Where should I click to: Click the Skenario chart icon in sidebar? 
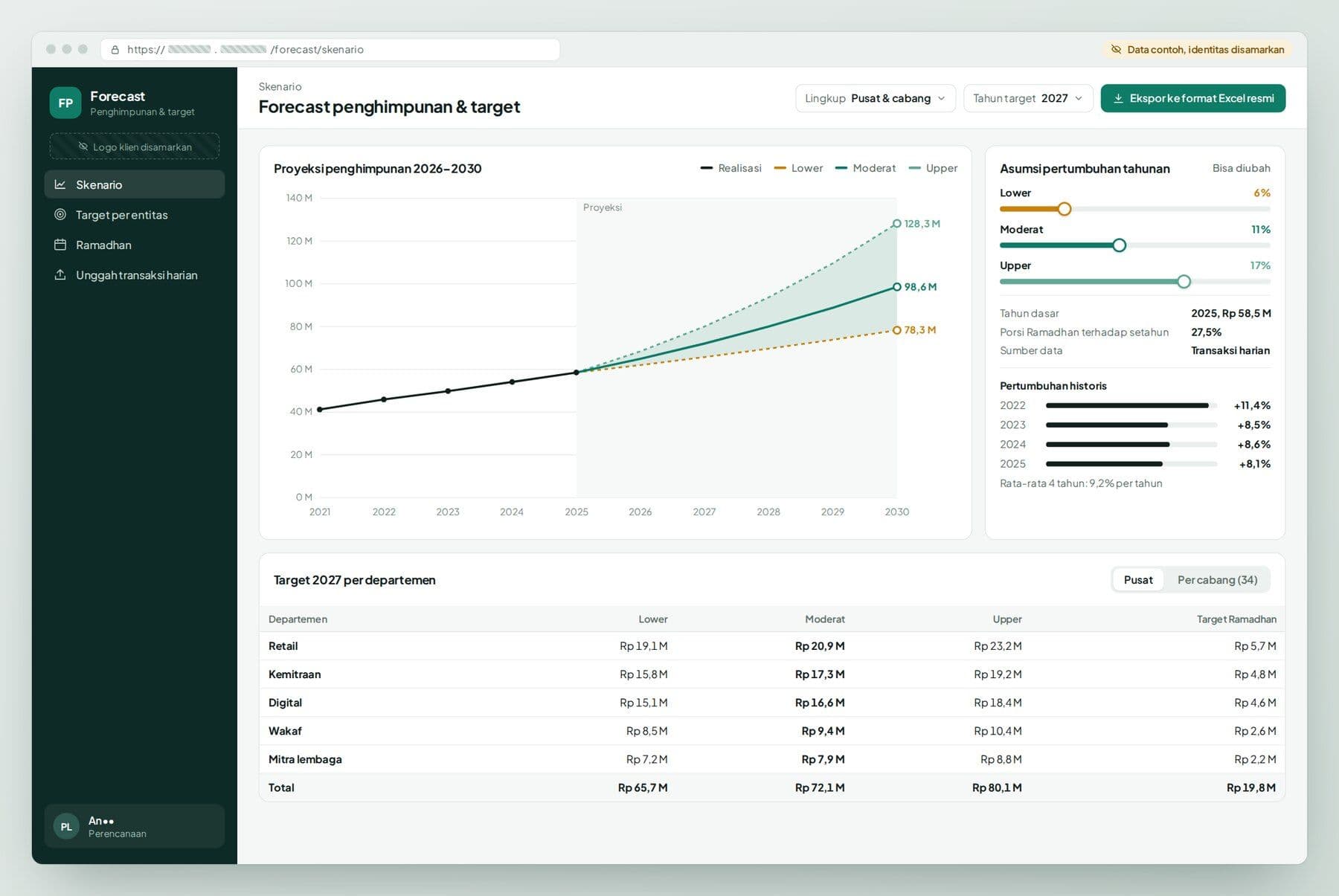pyautogui.click(x=60, y=184)
